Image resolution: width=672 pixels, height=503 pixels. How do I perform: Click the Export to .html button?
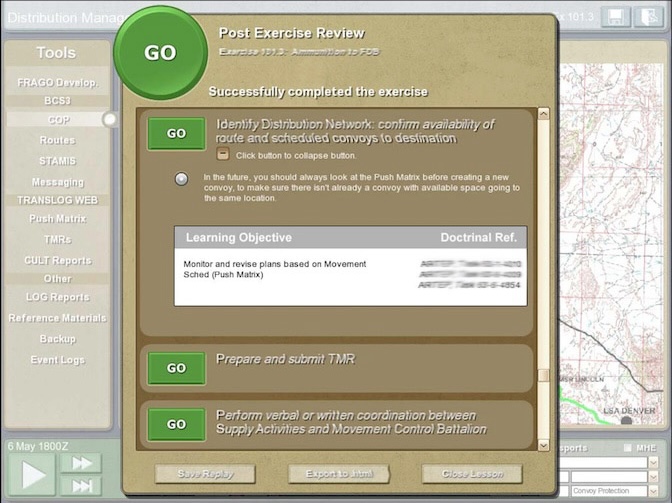338,474
